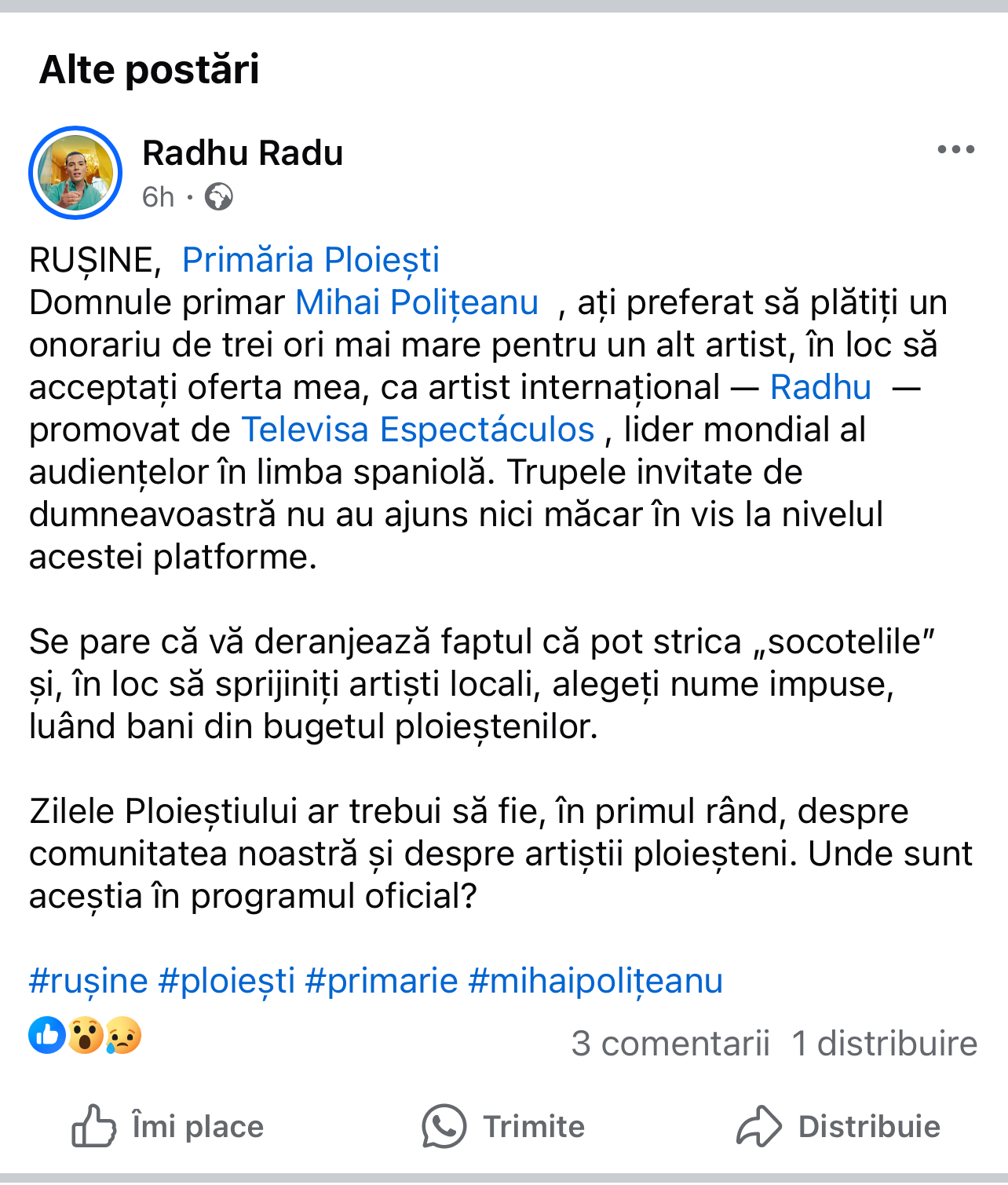View the 1 distribuire share count
Screen dimensions: 1008x1185
(x=885, y=1044)
